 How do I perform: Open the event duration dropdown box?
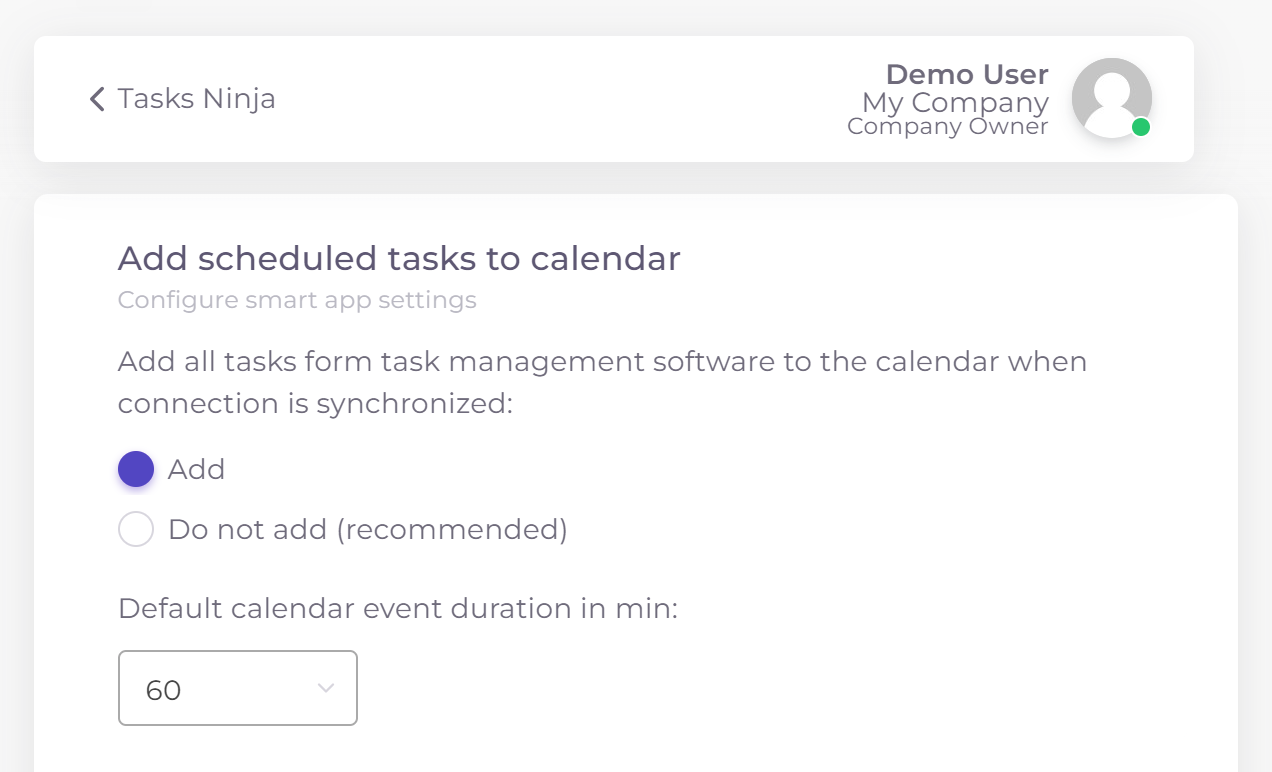[x=238, y=688]
